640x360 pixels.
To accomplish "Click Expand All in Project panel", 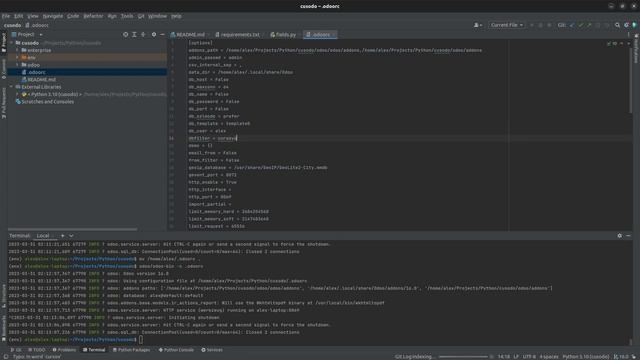I will 134,35.
